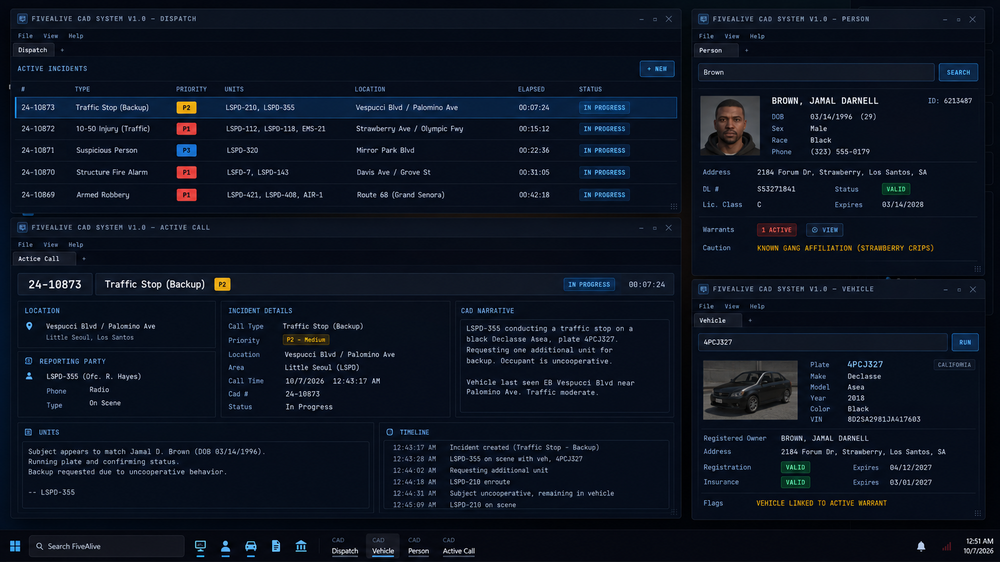Open the View menu in Dispatch window
The height and width of the screenshot is (562, 1000).
coord(50,36)
